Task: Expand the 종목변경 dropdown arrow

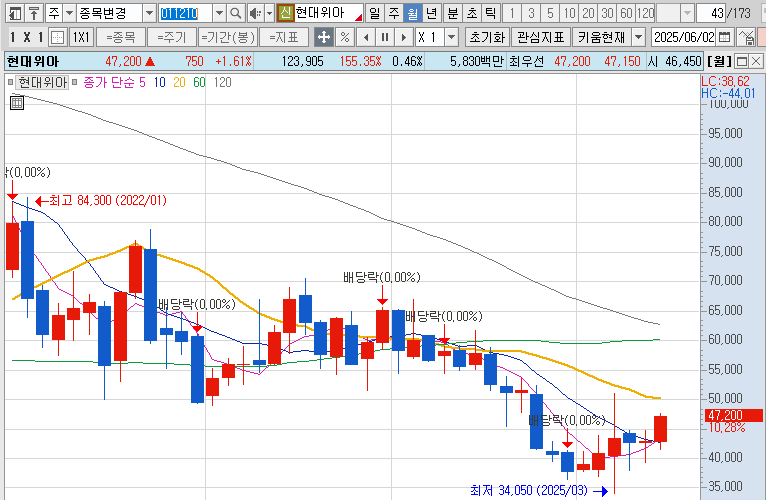Action: [x=149, y=13]
